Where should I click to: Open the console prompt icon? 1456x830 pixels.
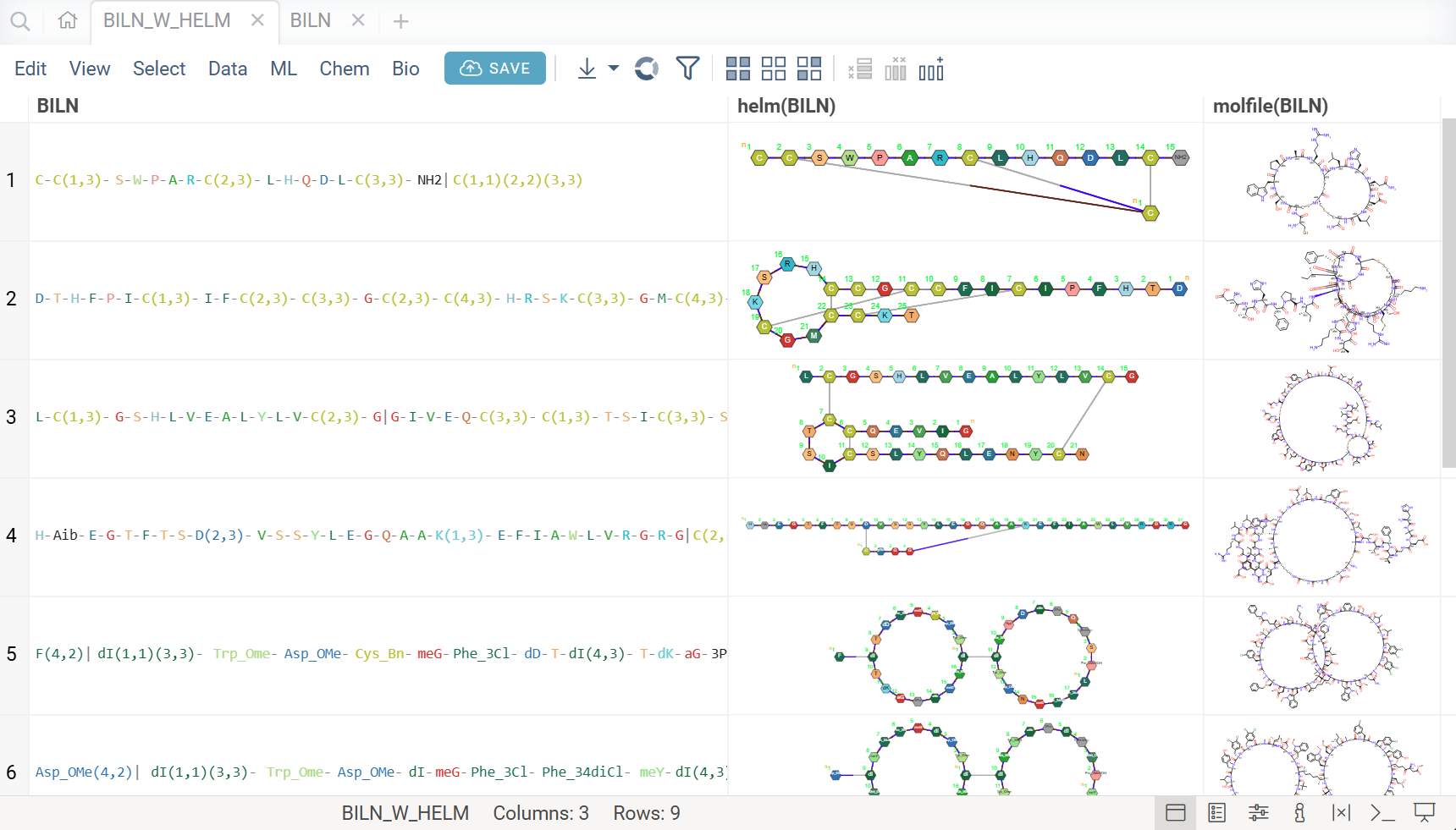pos(1382,813)
